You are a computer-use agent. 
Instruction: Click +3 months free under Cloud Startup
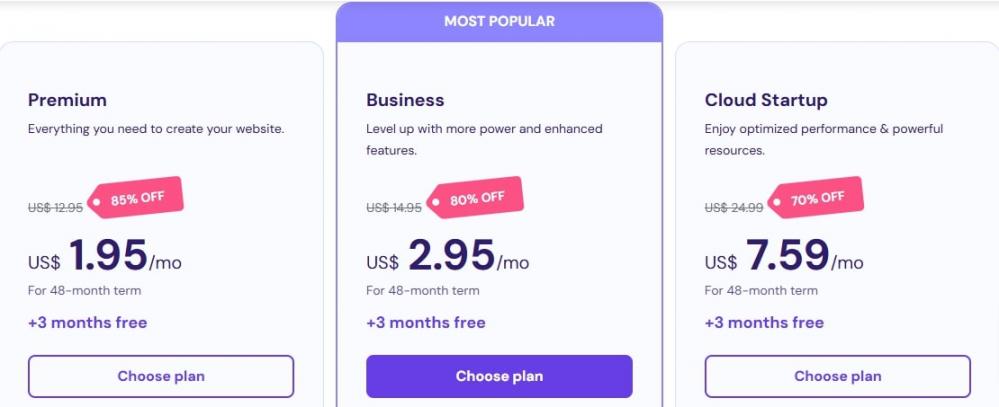coord(764,322)
